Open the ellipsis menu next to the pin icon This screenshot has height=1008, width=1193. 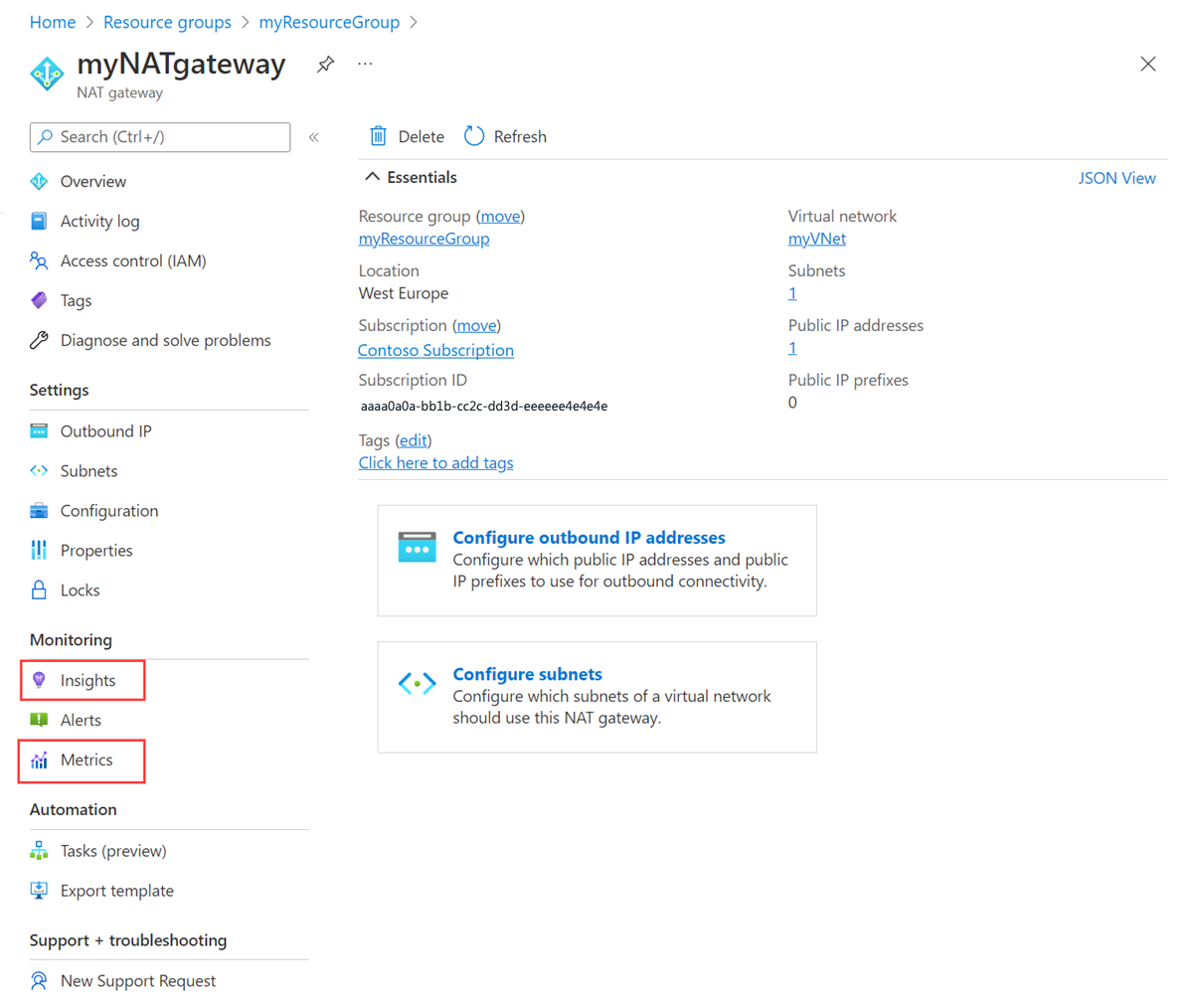point(364,64)
